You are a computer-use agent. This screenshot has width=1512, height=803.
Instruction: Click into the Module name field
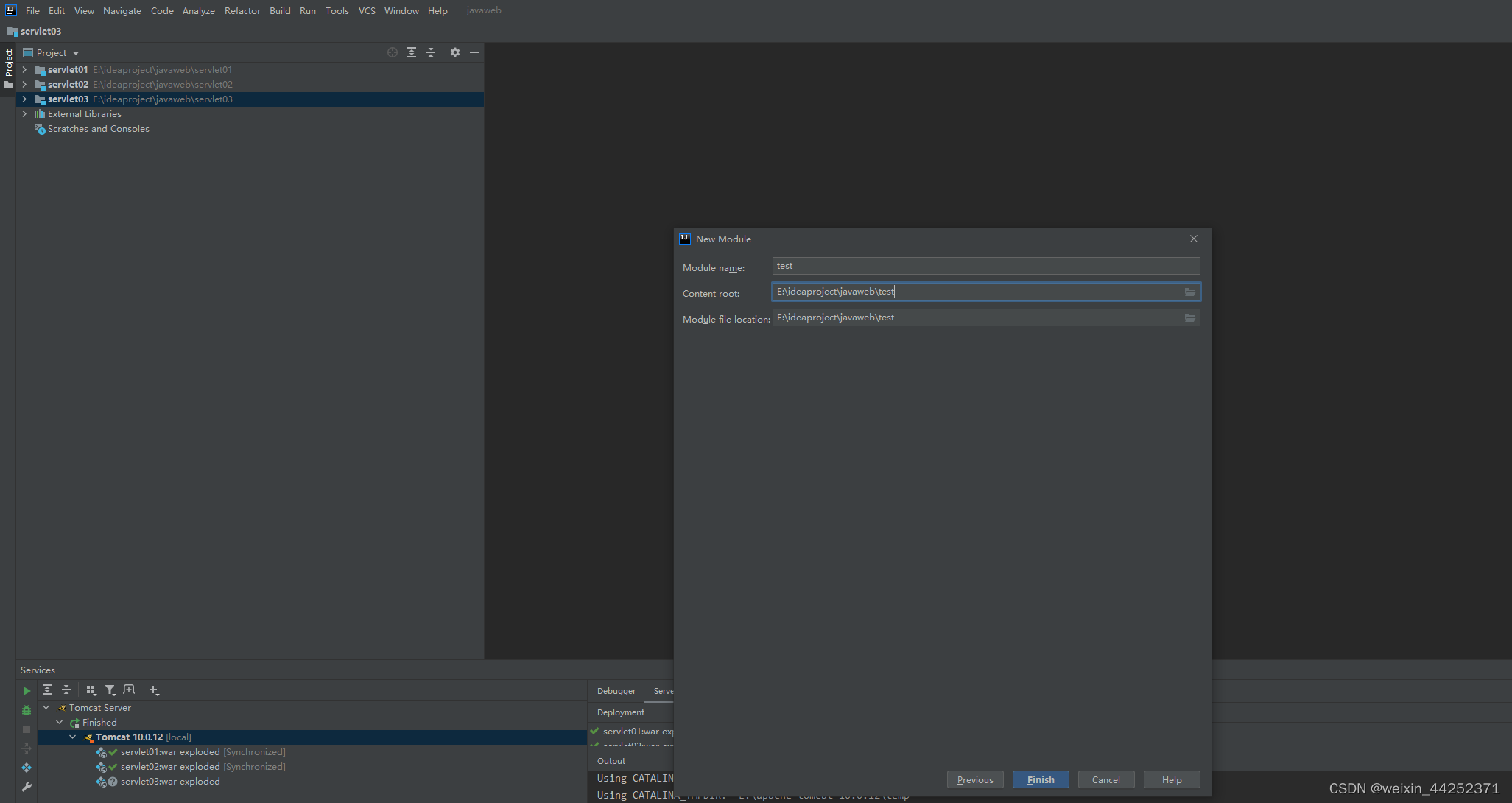click(985, 266)
